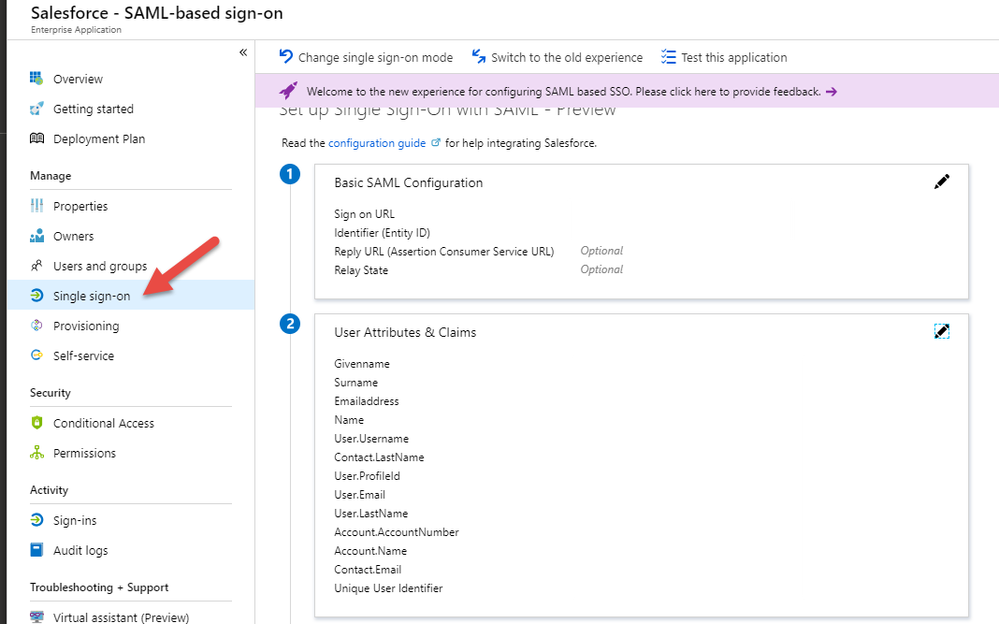Click the User Attributes & Claims heading

click(x=405, y=333)
